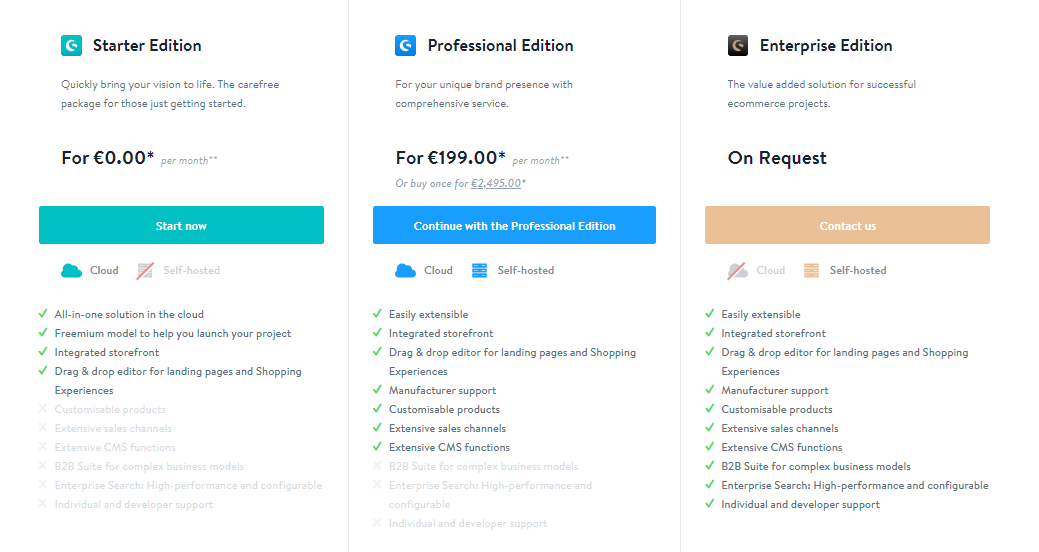Click the Professional Edition heading

point(500,45)
